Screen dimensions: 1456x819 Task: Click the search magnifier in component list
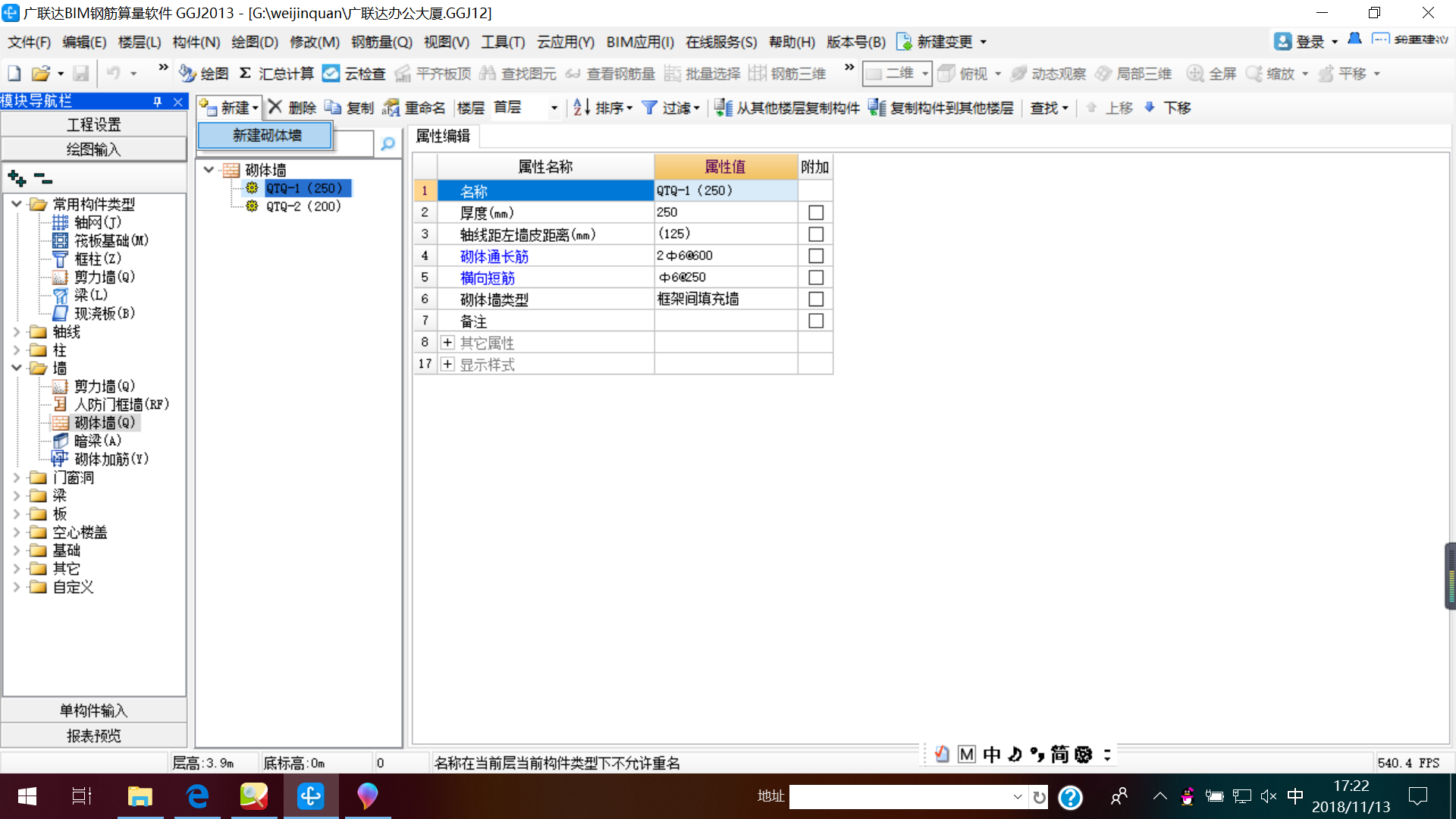coord(388,144)
